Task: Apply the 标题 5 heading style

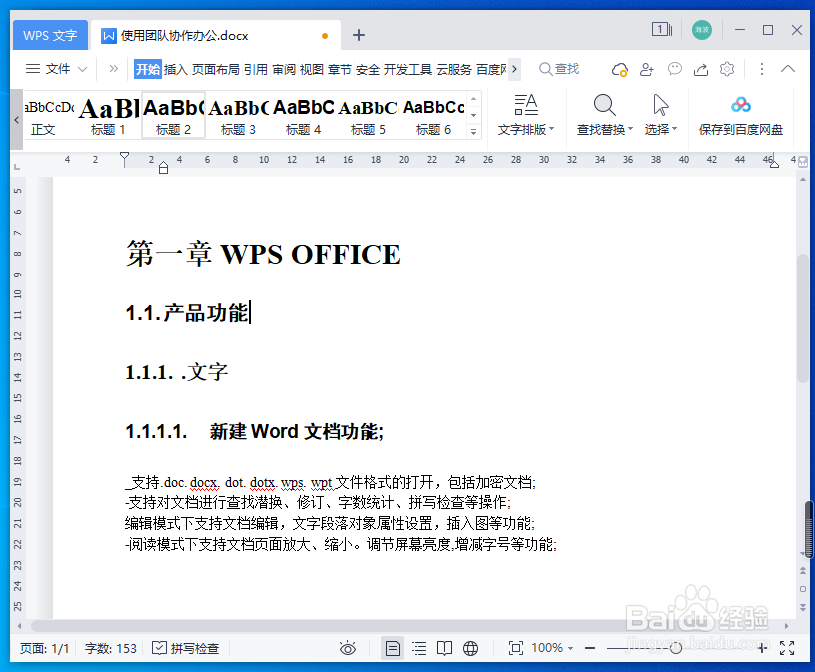Action: 369,115
